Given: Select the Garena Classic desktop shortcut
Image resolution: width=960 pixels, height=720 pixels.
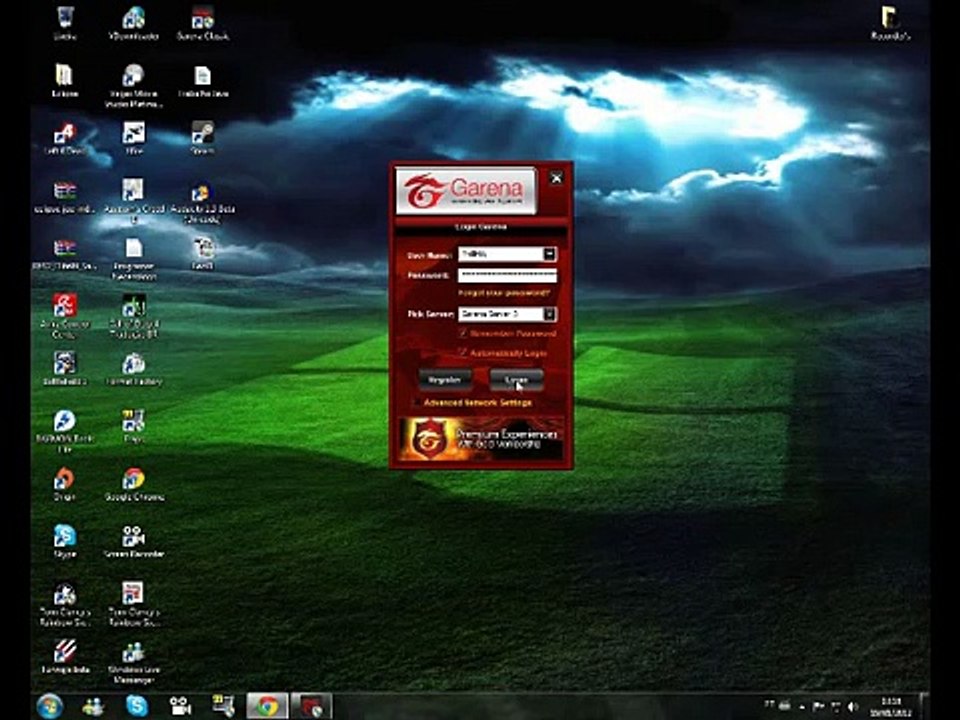Looking at the screenshot, I should [x=202, y=24].
